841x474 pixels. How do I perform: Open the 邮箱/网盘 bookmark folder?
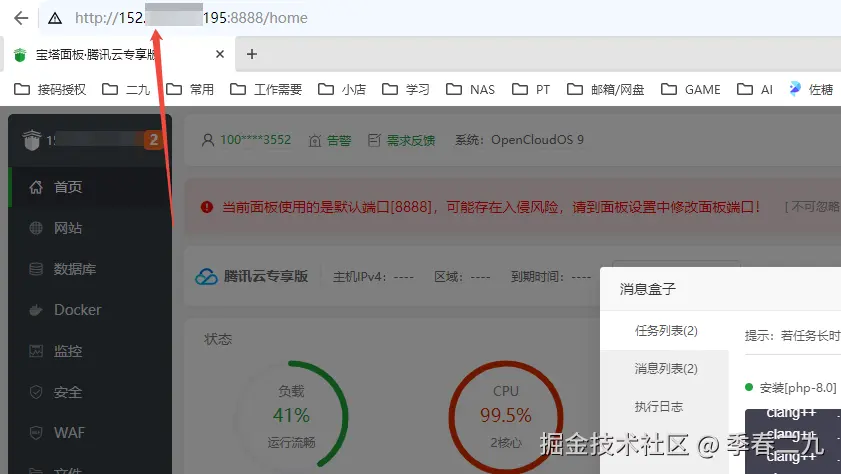(606, 90)
